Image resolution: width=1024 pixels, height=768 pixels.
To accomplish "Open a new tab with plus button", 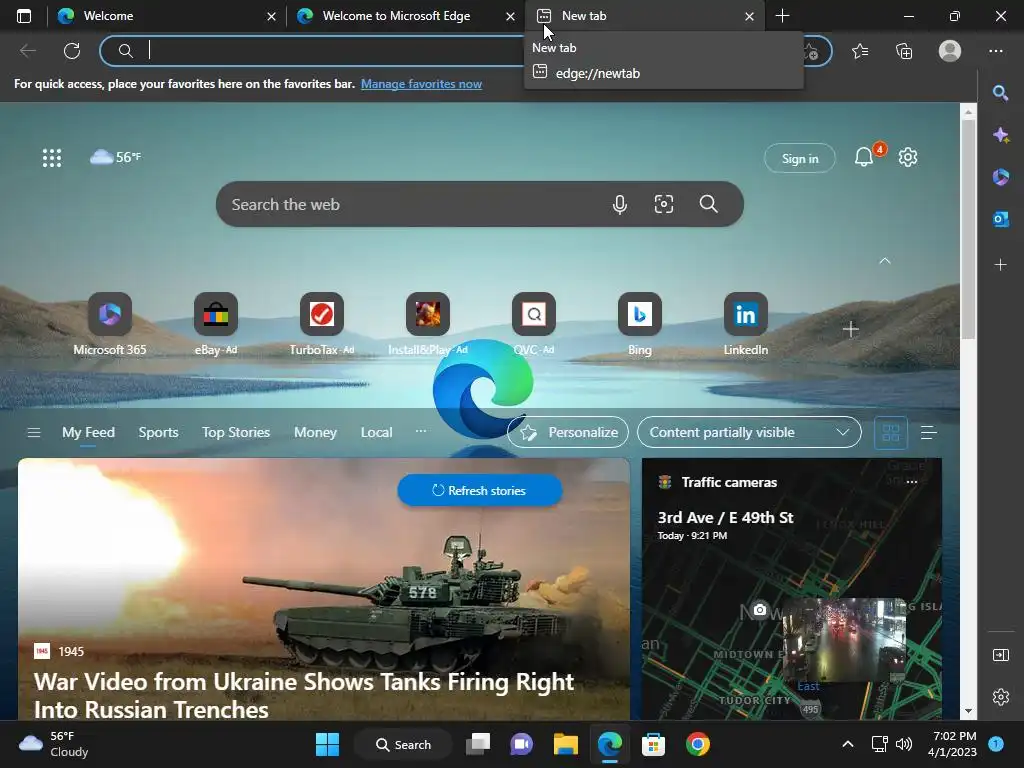I will [782, 16].
